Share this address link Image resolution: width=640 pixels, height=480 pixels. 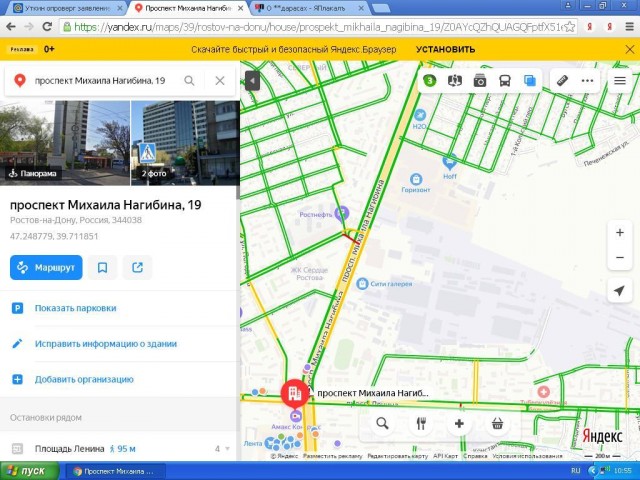(138, 268)
